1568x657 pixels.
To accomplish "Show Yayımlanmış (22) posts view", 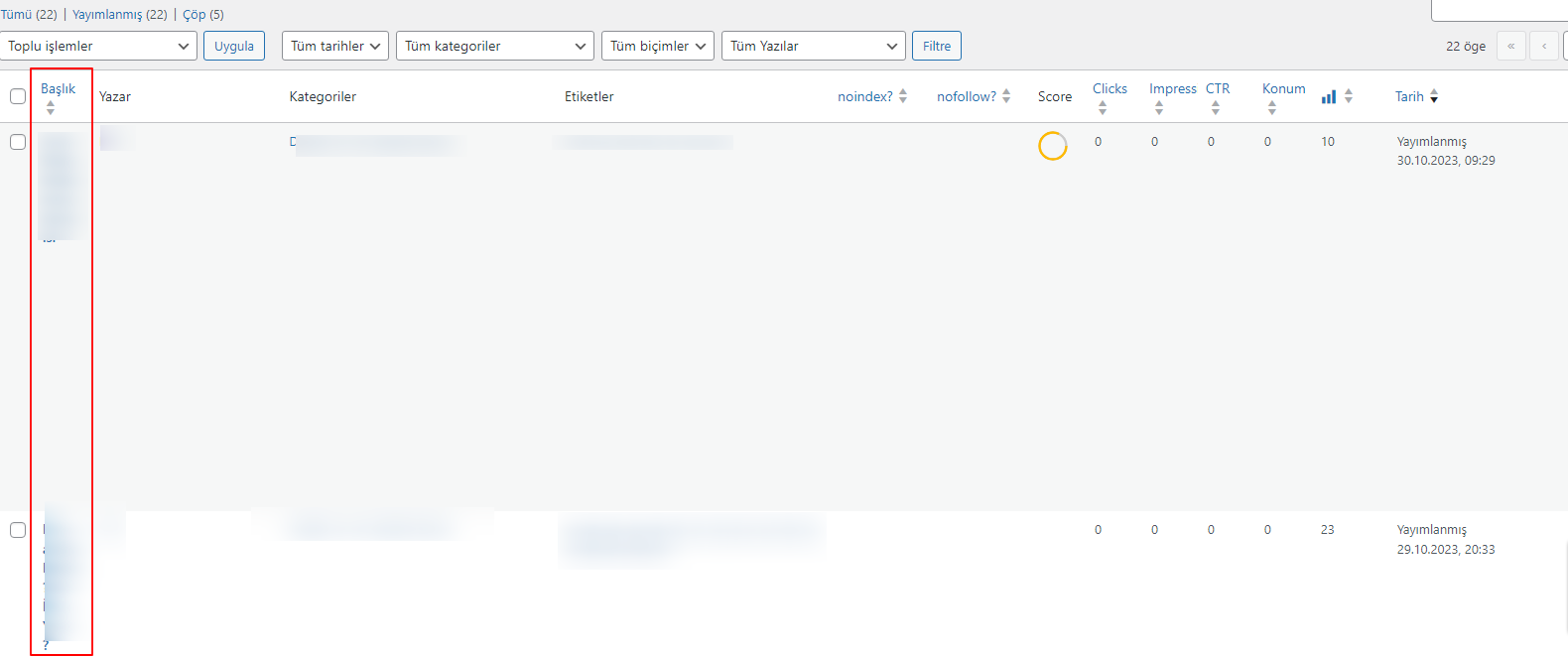I will (x=120, y=14).
